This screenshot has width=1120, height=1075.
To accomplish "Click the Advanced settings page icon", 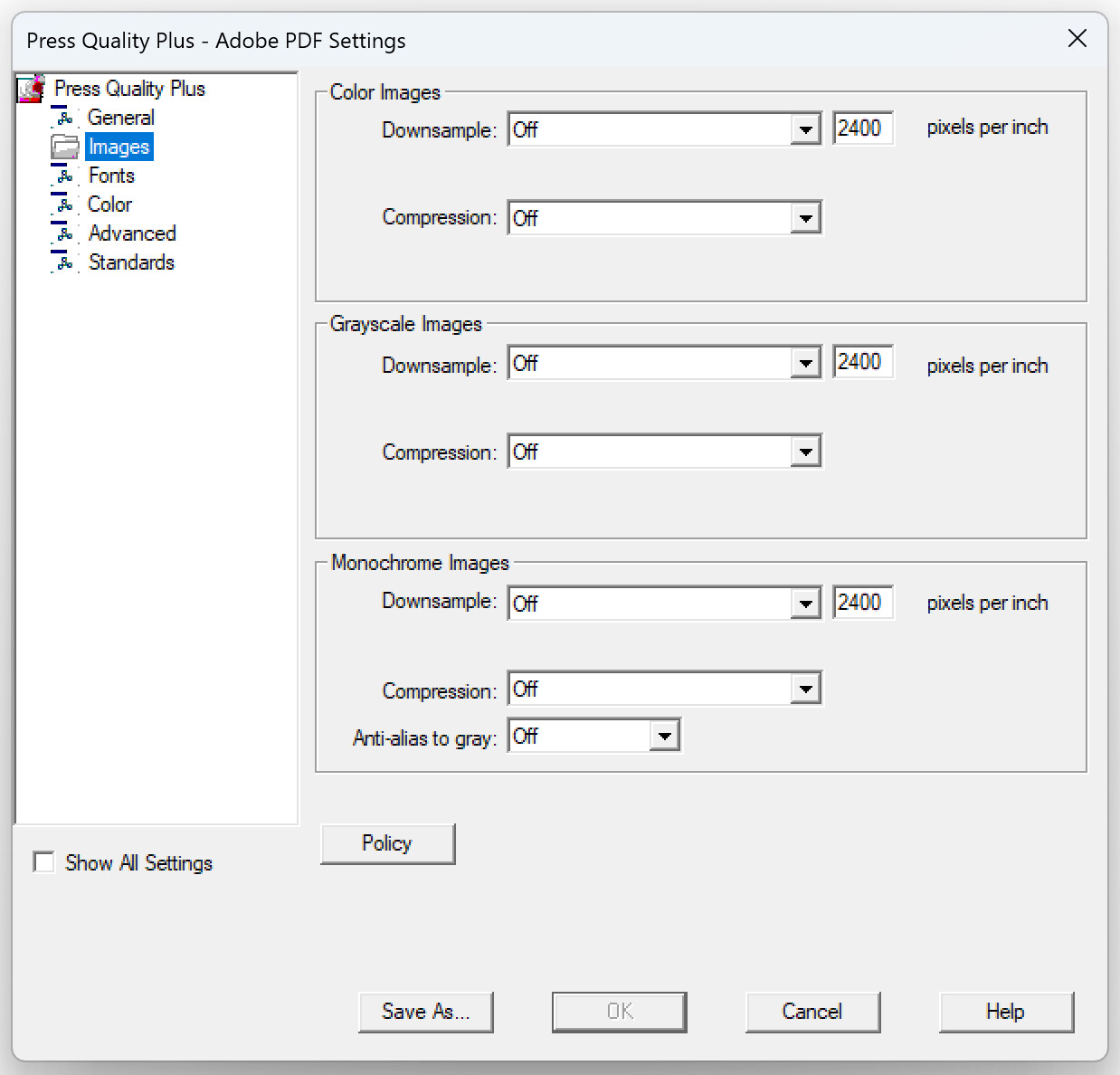I will (x=64, y=233).
